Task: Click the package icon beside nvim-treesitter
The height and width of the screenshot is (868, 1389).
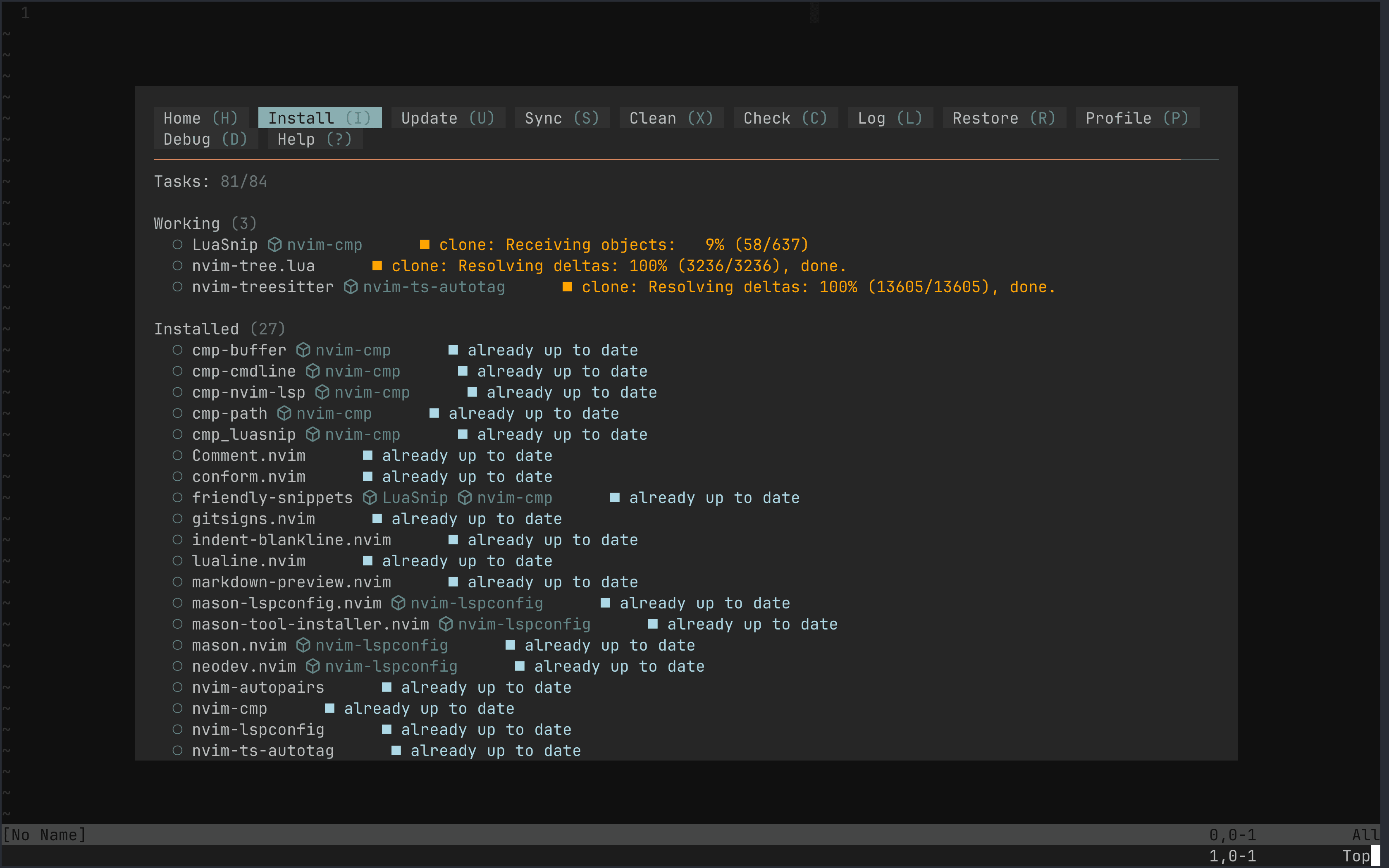Action: tap(351, 287)
